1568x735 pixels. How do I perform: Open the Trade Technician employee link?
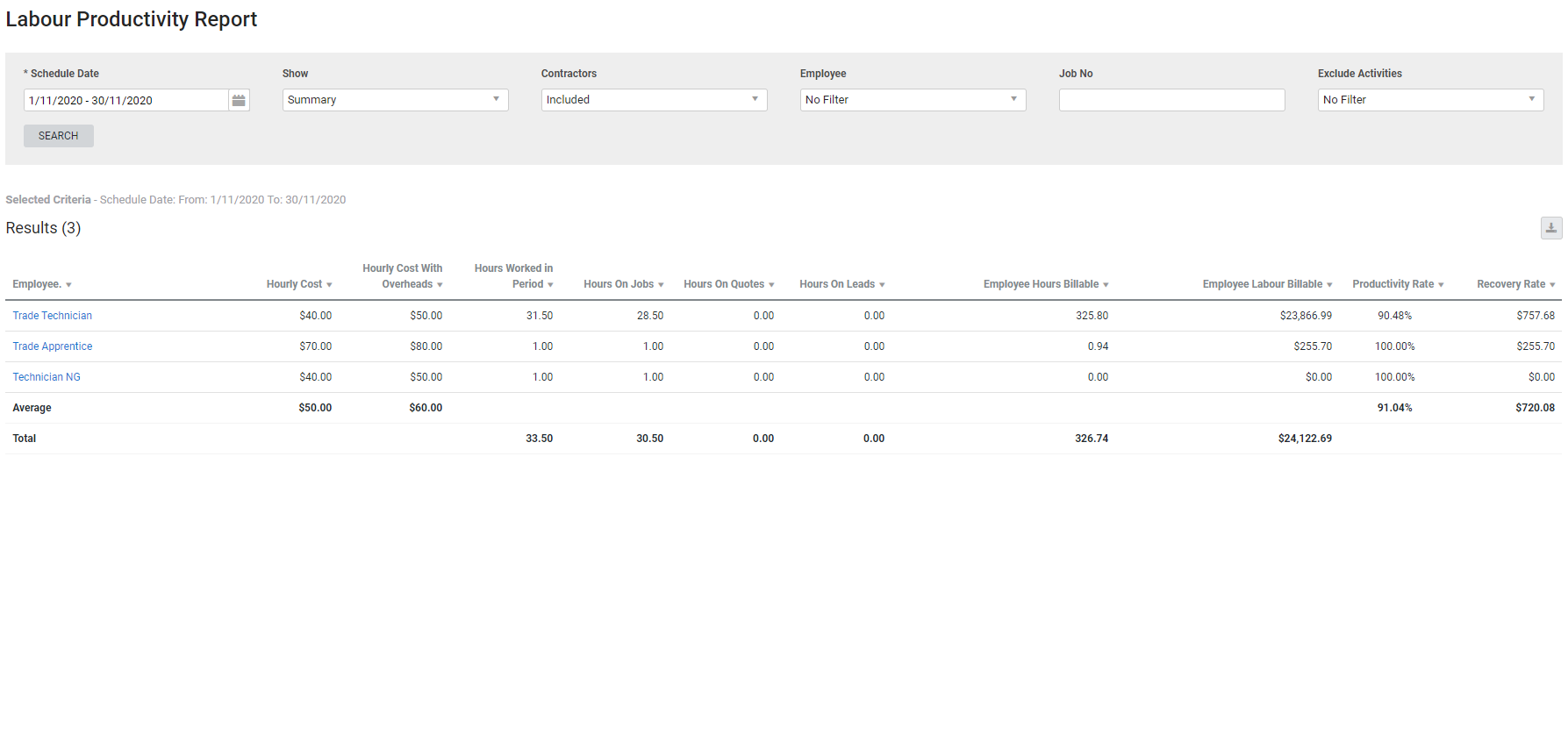pyautogui.click(x=53, y=316)
